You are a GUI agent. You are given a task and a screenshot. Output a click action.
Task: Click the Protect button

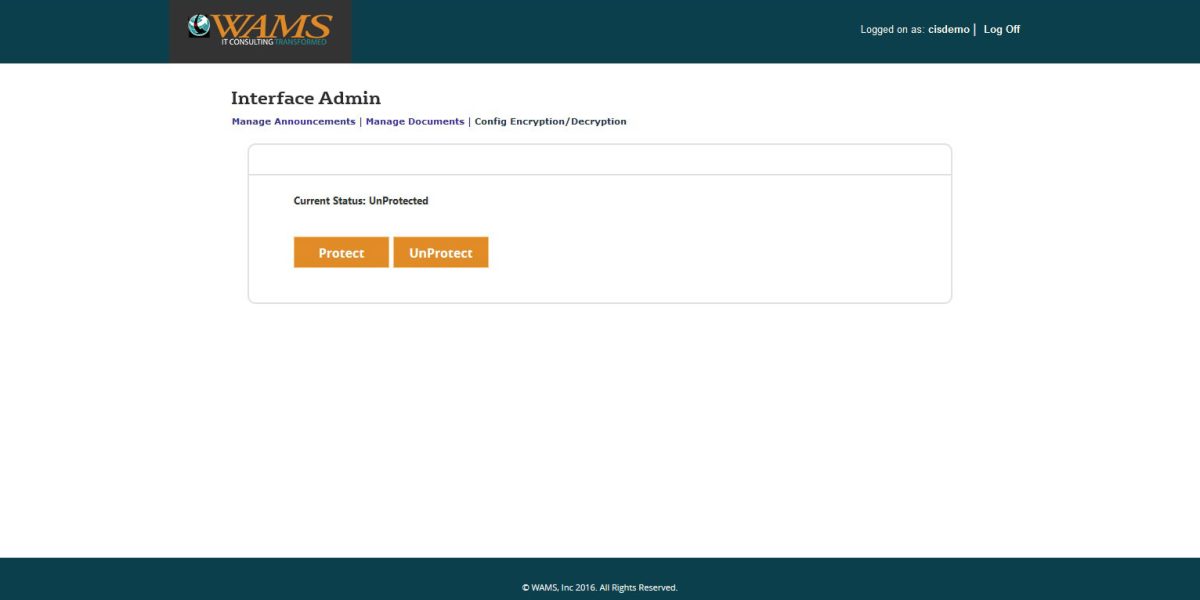click(341, 252)
